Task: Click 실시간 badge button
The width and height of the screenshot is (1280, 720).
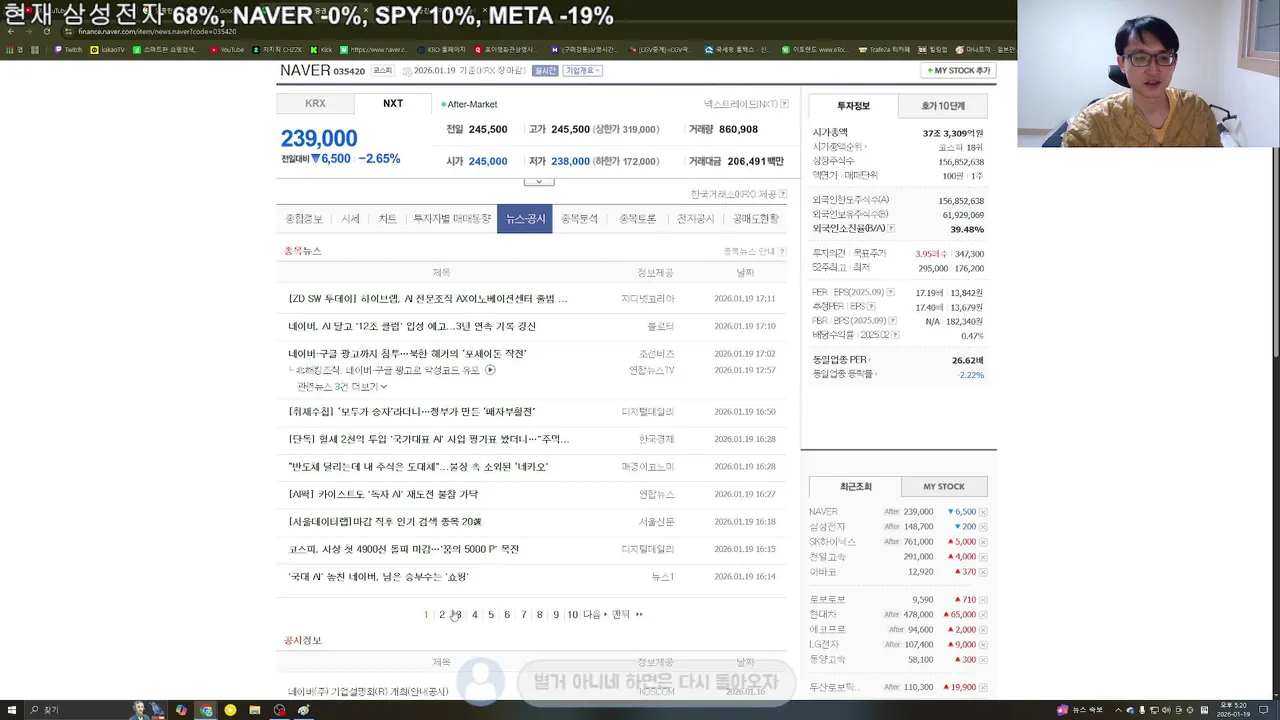Action: click(x=545, y=71)
